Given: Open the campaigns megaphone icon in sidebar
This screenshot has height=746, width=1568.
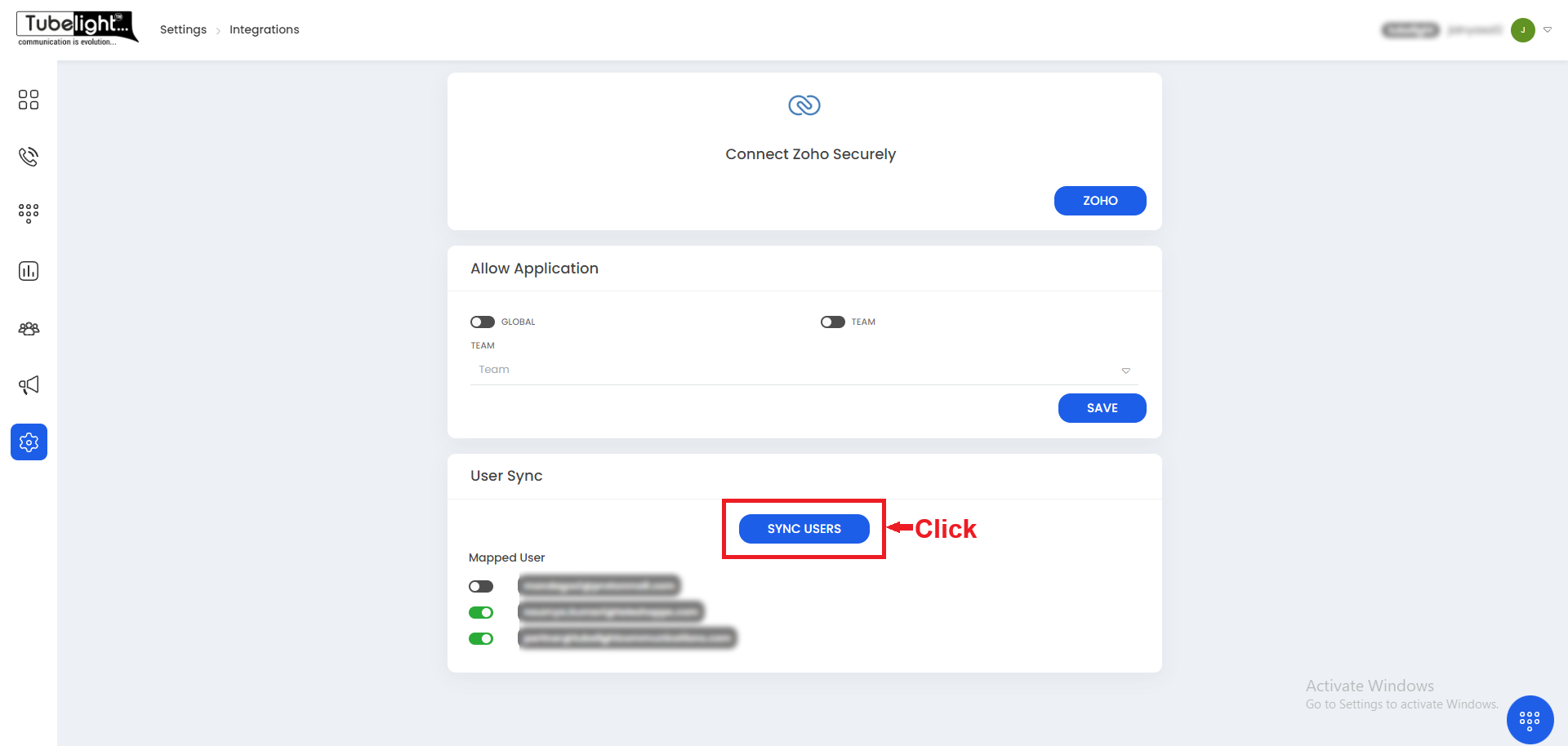Looking at the screenshot, I should coord(29,385).
